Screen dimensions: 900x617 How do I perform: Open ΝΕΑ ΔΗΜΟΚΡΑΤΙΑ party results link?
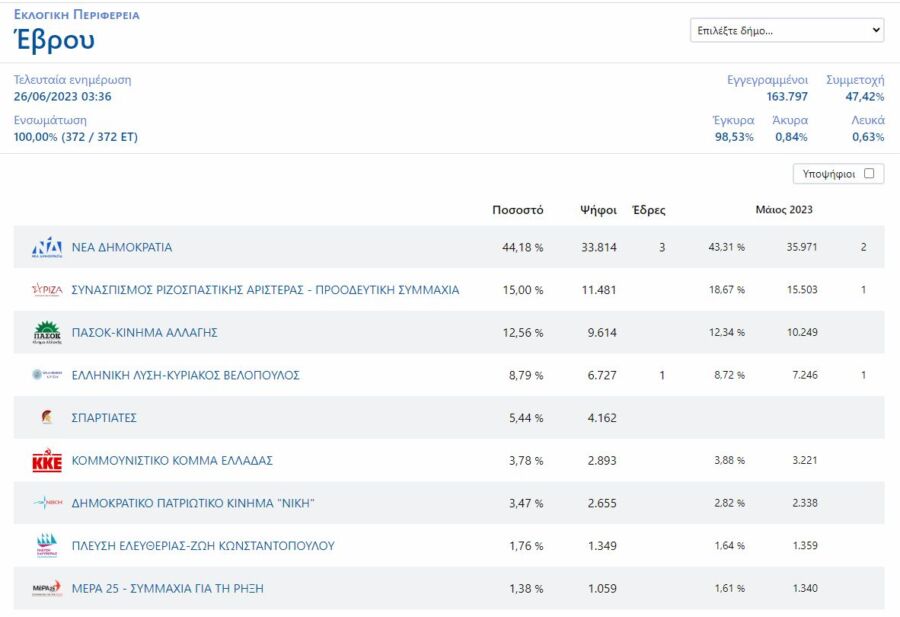pyautogui.click(x=122, y=247)
